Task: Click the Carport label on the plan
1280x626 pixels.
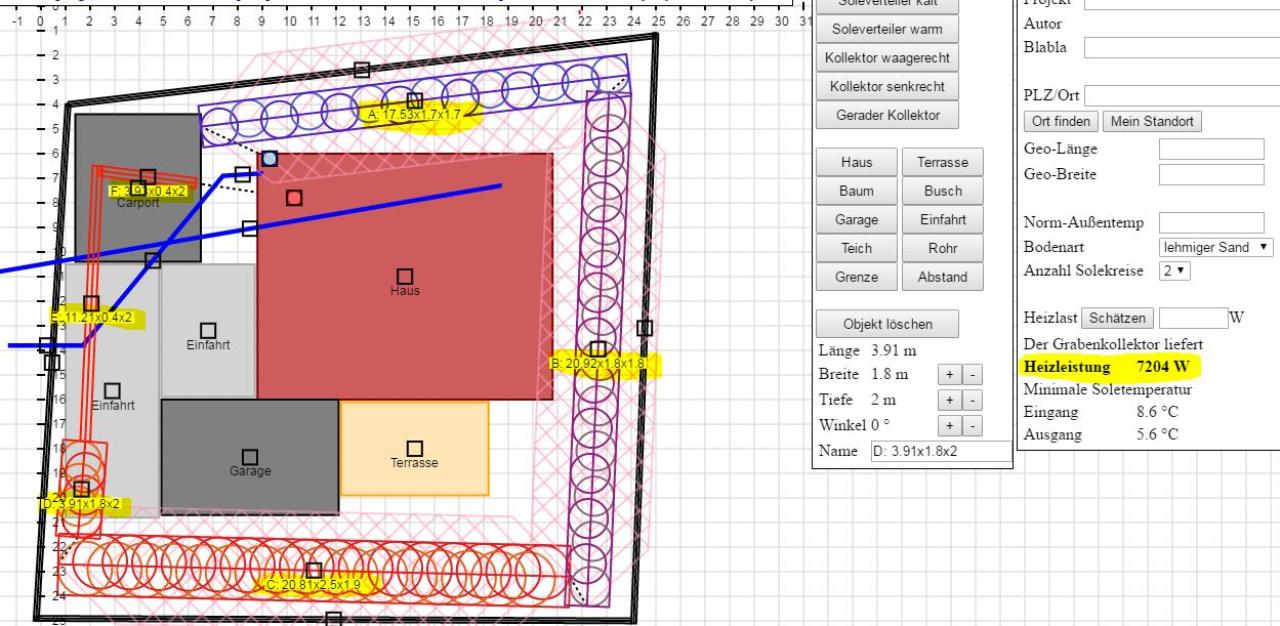Action: (x=138, y=202)
